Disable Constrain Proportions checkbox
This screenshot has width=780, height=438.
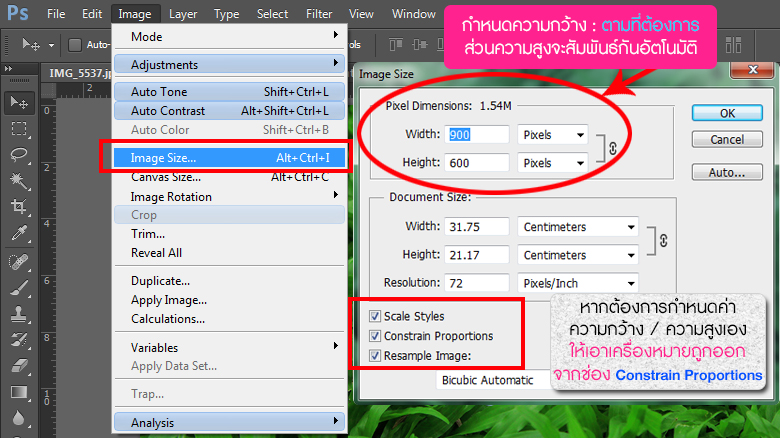375,336
